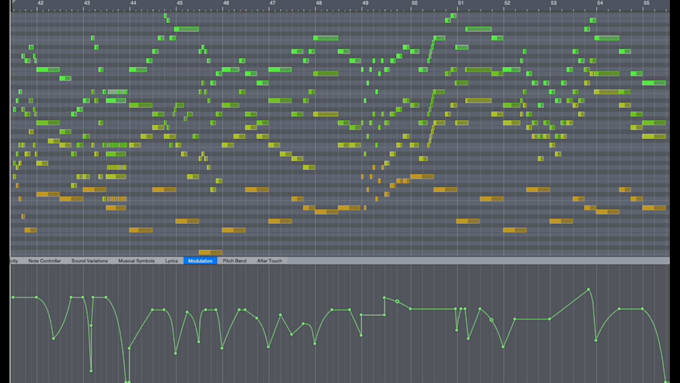The height and width of the screenshot is (383, 680).
Task: Switch to the Pitch Bend tab
Action: coord(235,261)
